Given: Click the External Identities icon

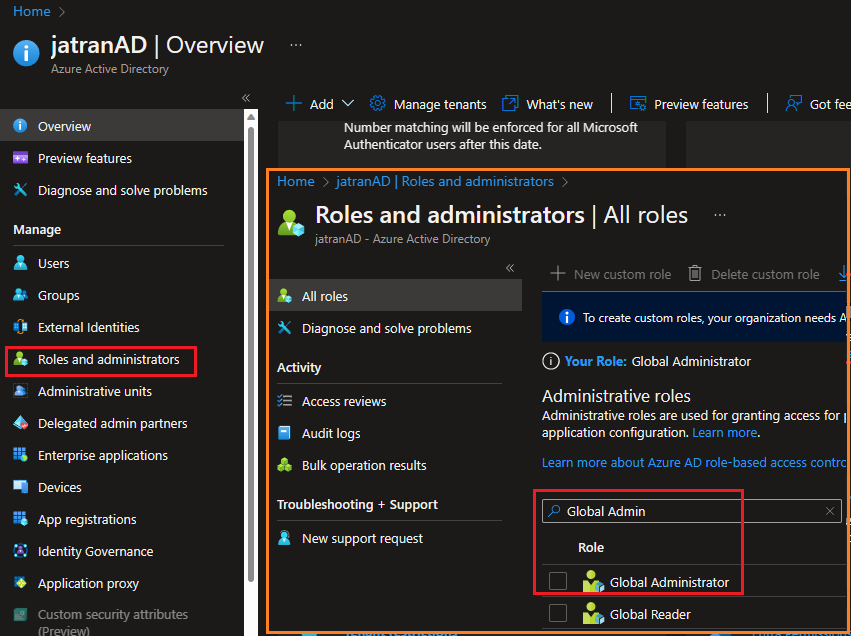Looking at the screenshot, I should [20, 327].
